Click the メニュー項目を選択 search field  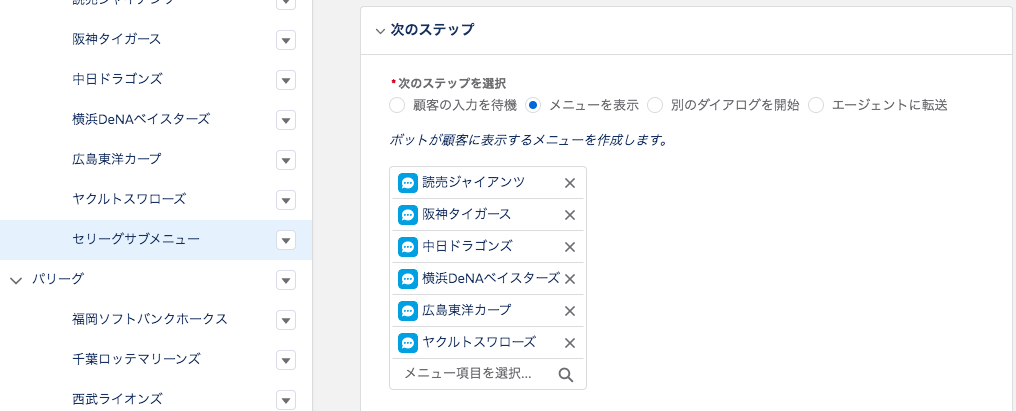(x=488, y=374)
